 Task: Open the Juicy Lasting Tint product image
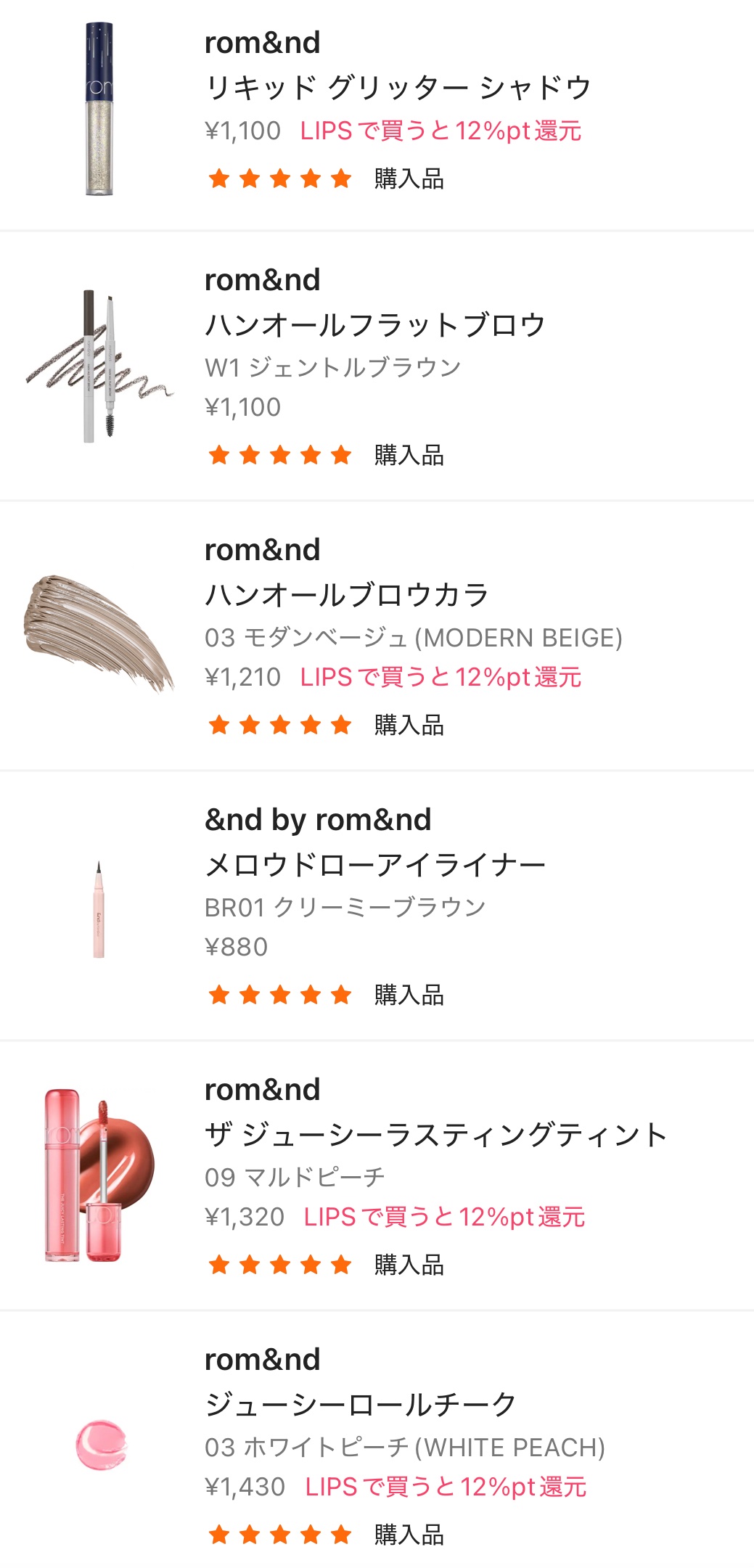[99, 1175]
